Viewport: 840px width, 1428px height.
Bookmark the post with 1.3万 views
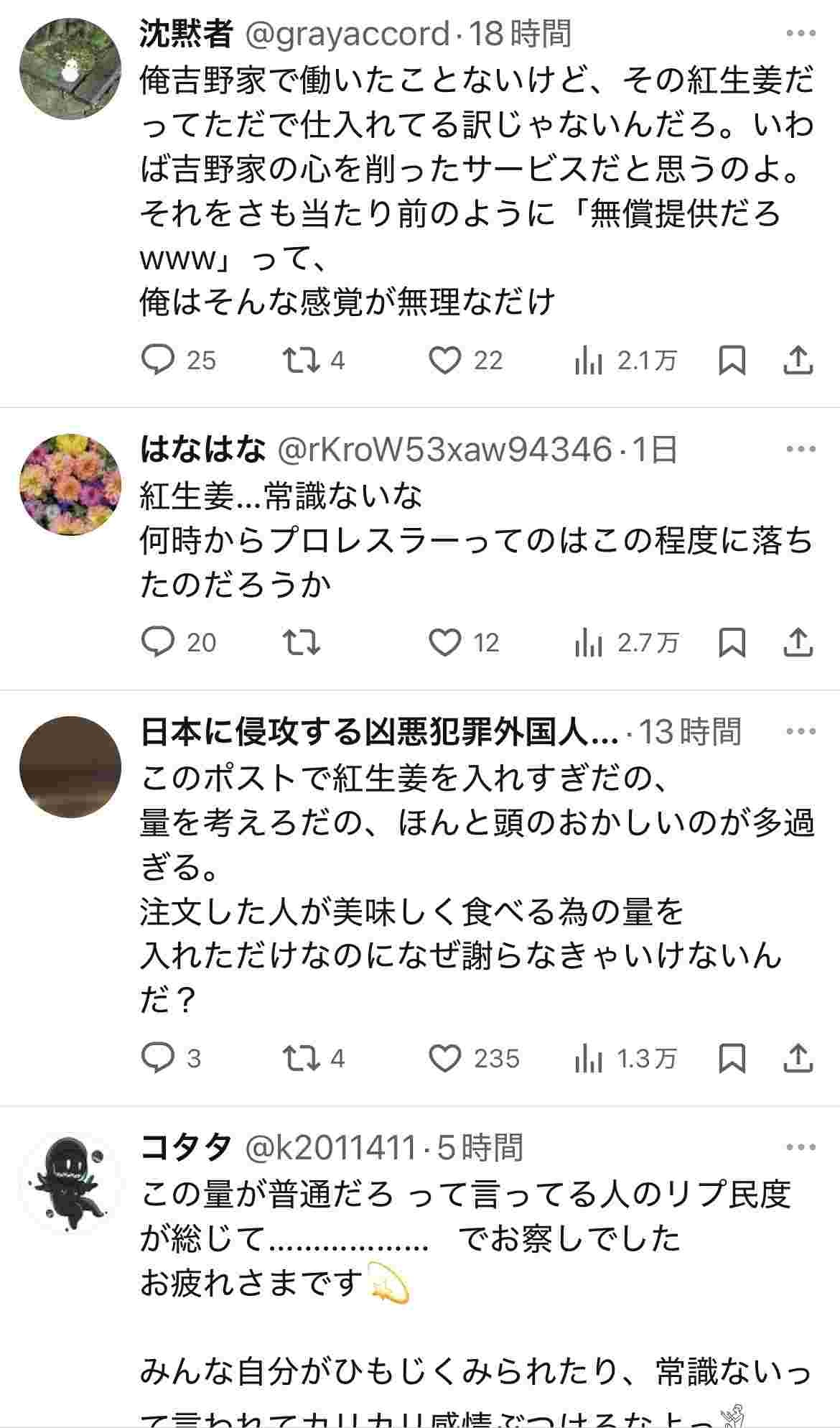pyautogui.click(x=732, y=1059)
